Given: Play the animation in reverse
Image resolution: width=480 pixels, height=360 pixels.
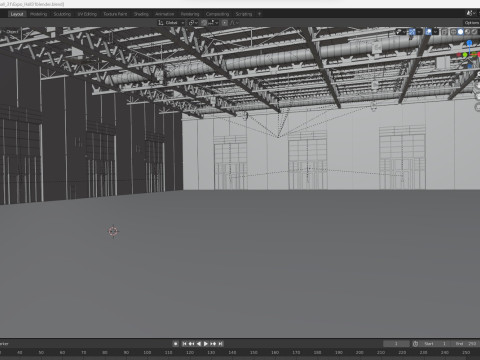Looking at the screenshot, I should (x=199, y=344).
